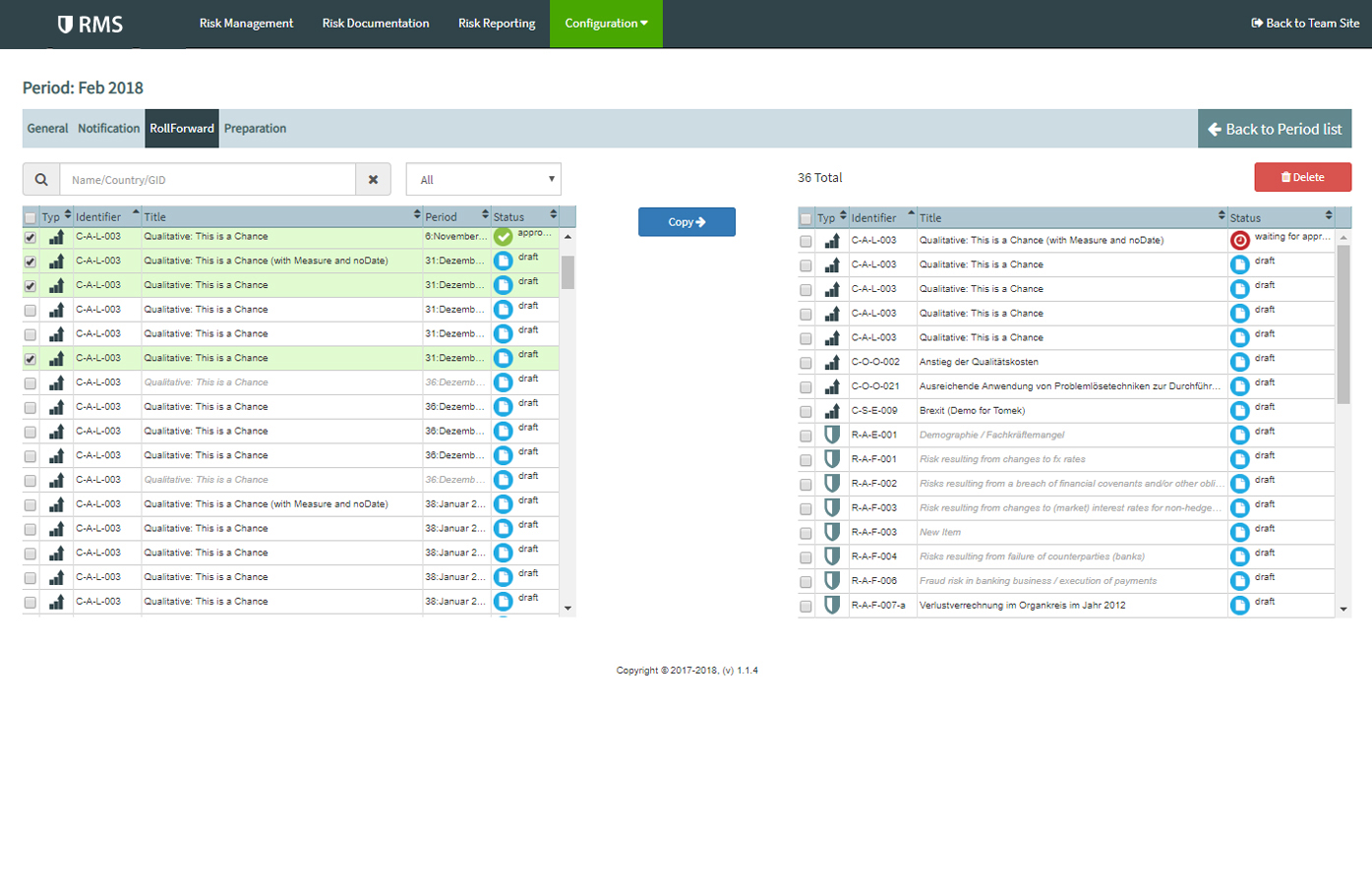This screenshot has width=1372, height=879.
Task: Sort left table by Identifier column
Action: tap(107, 216)
